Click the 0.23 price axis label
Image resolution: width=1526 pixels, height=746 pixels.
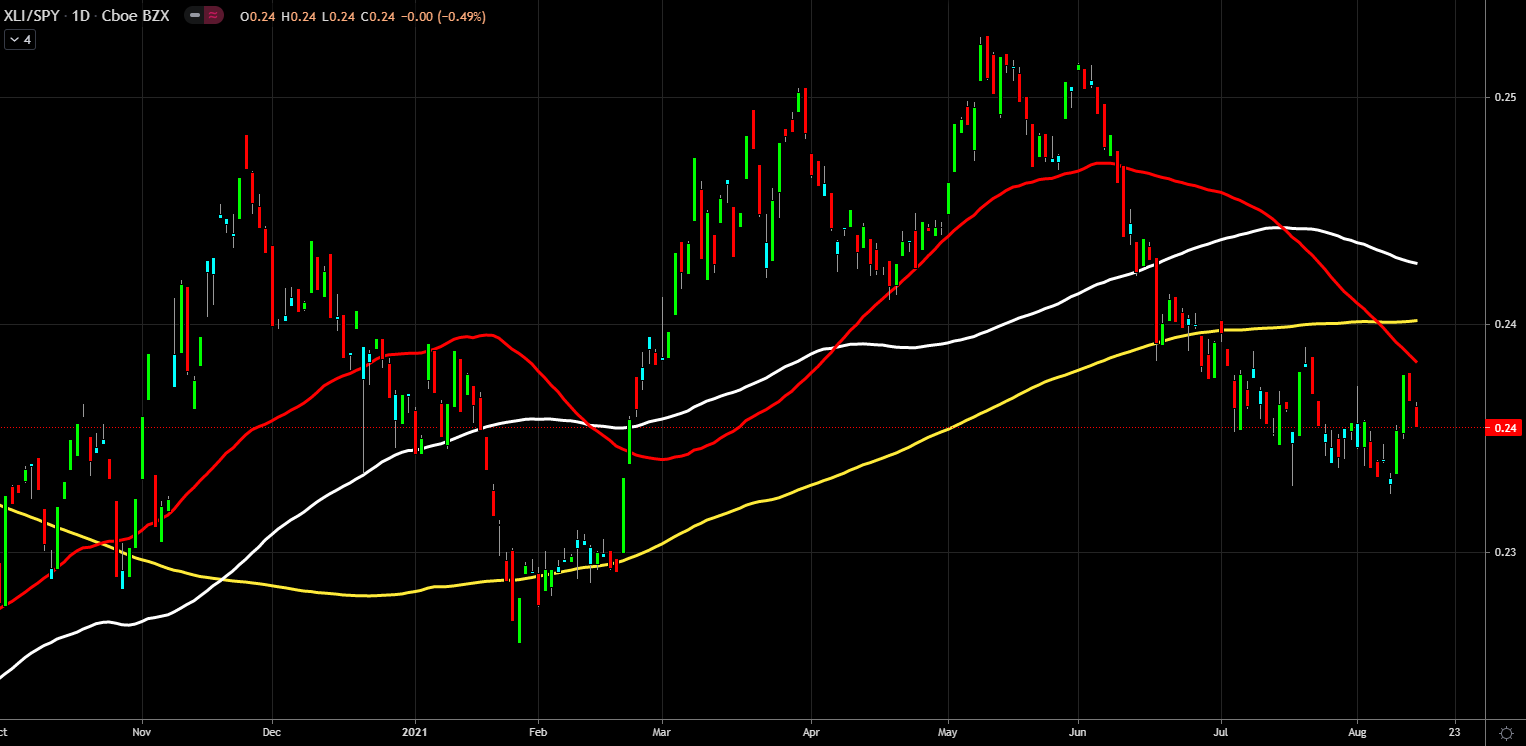tap(1506, 552)
